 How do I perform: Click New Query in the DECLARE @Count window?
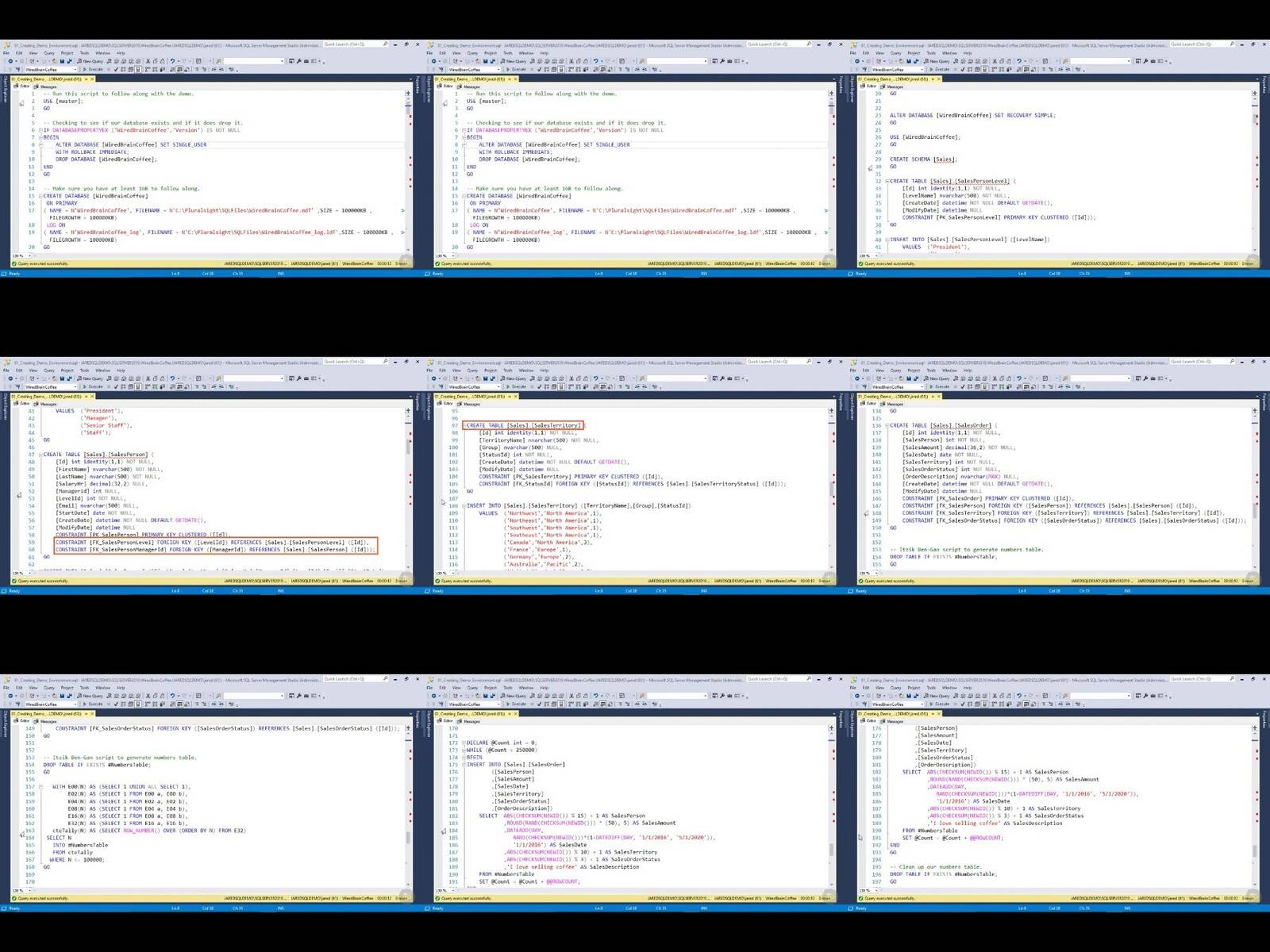(x=513, y=696)
